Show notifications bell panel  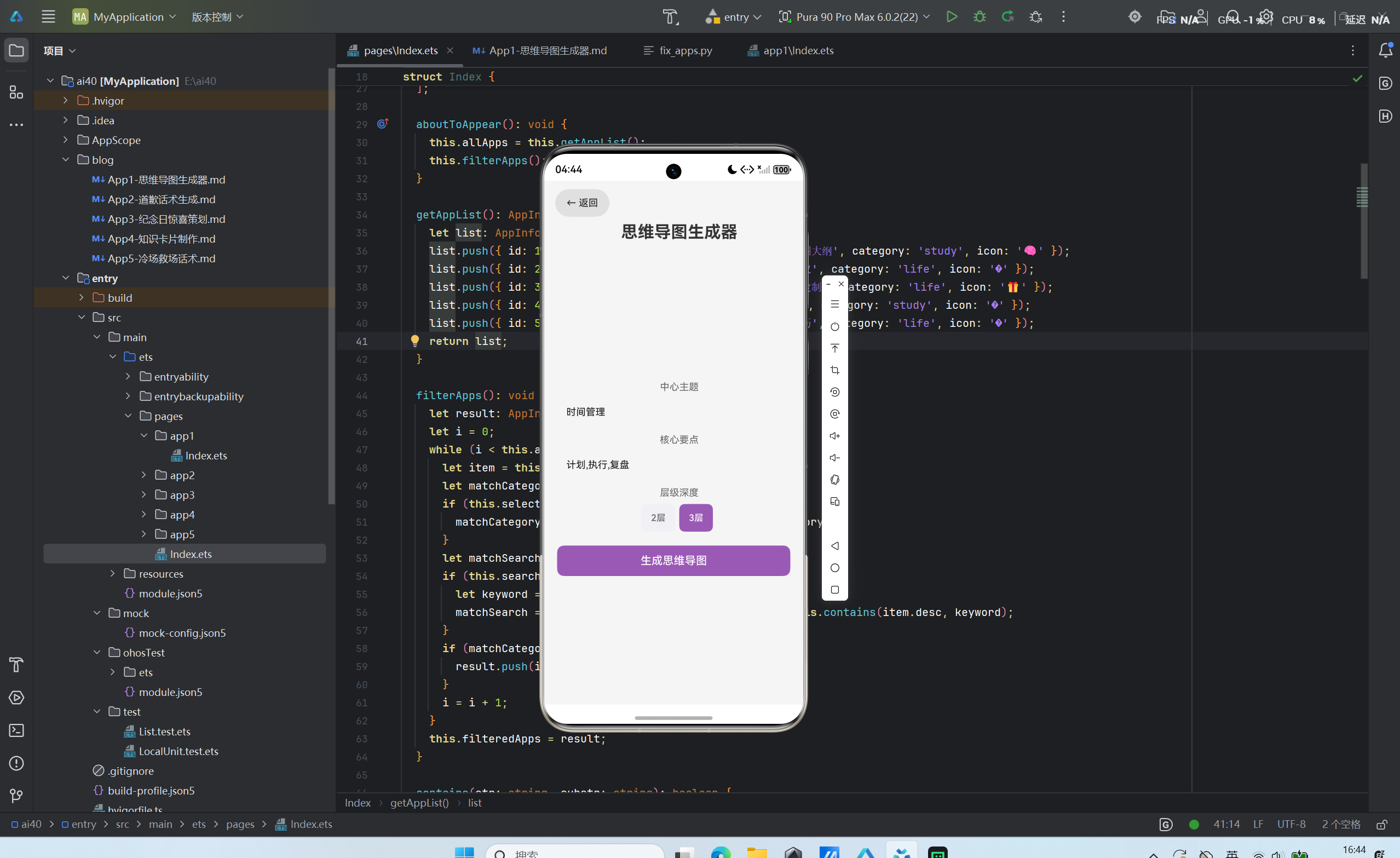(1385, 50)
